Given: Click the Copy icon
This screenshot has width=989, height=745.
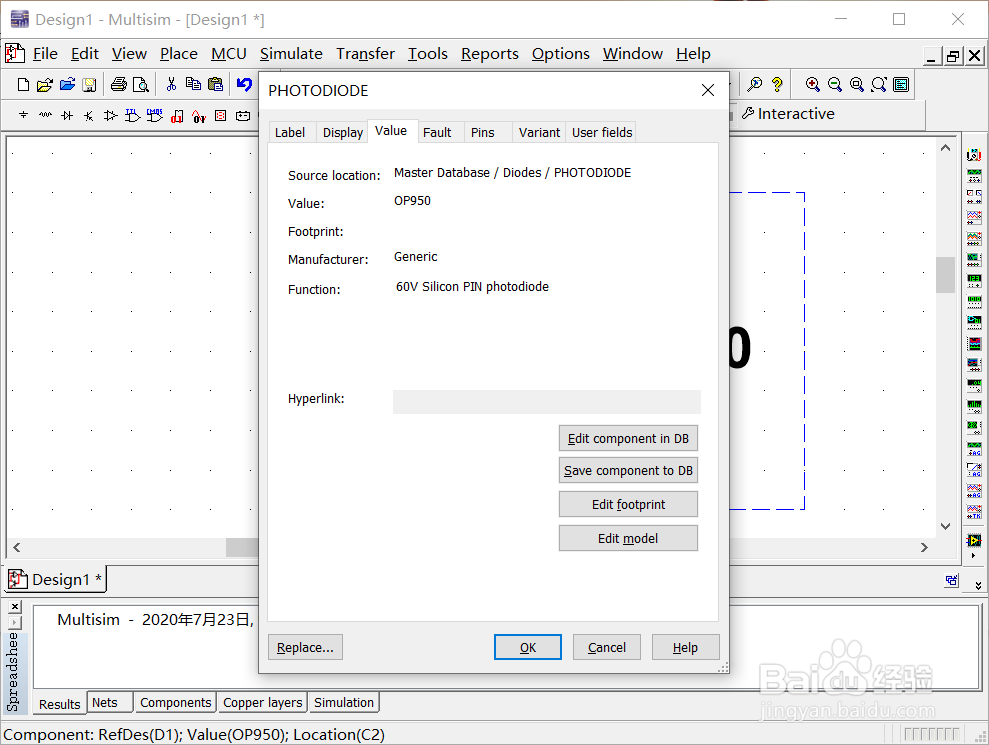Looking at the screenshot, I should coord(194,85).
